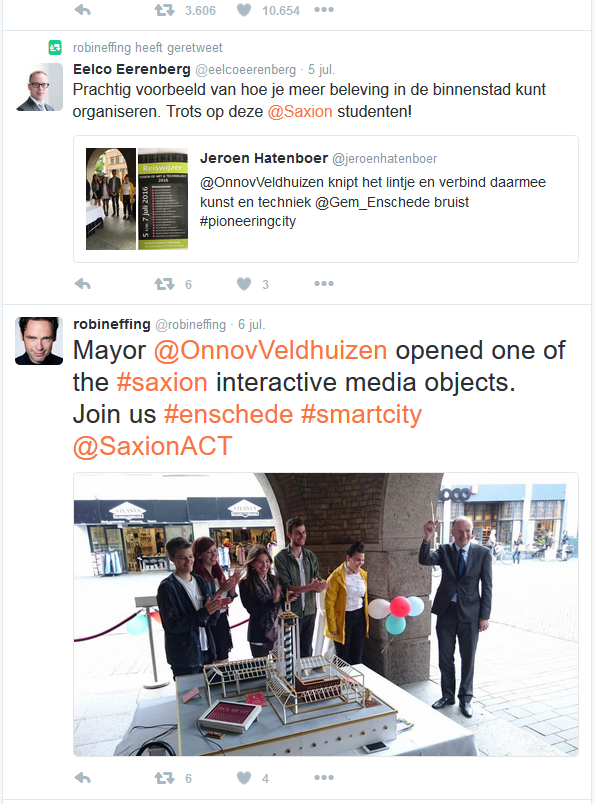Retweet robineffing's Mayor tweet
This screenshot has width=595, height=804.
point(165,778)
